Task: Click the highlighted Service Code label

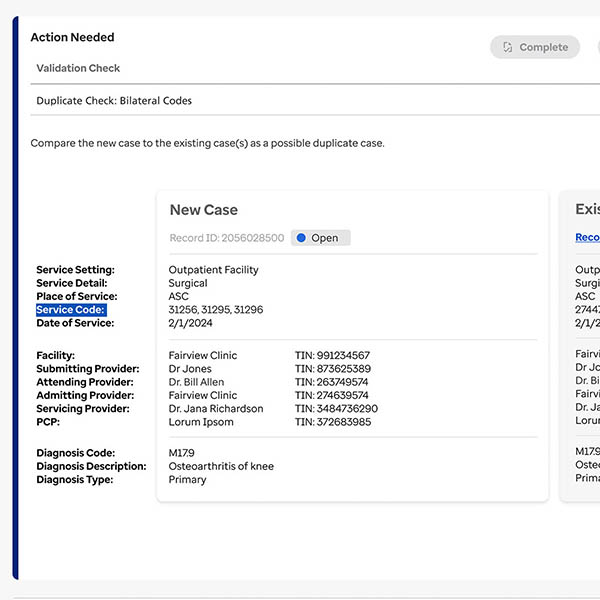Action: [x=70, y=310]
